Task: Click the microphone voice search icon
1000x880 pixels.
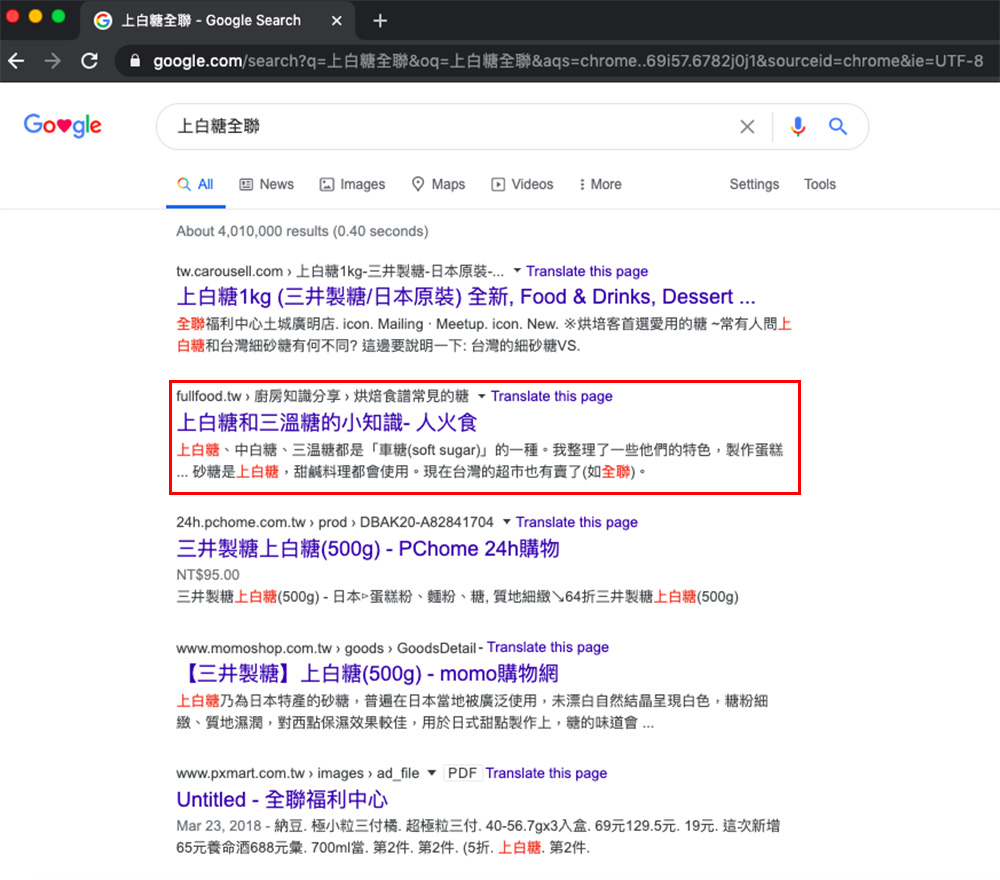Action: pyautogui.click(x=798, y=126)
